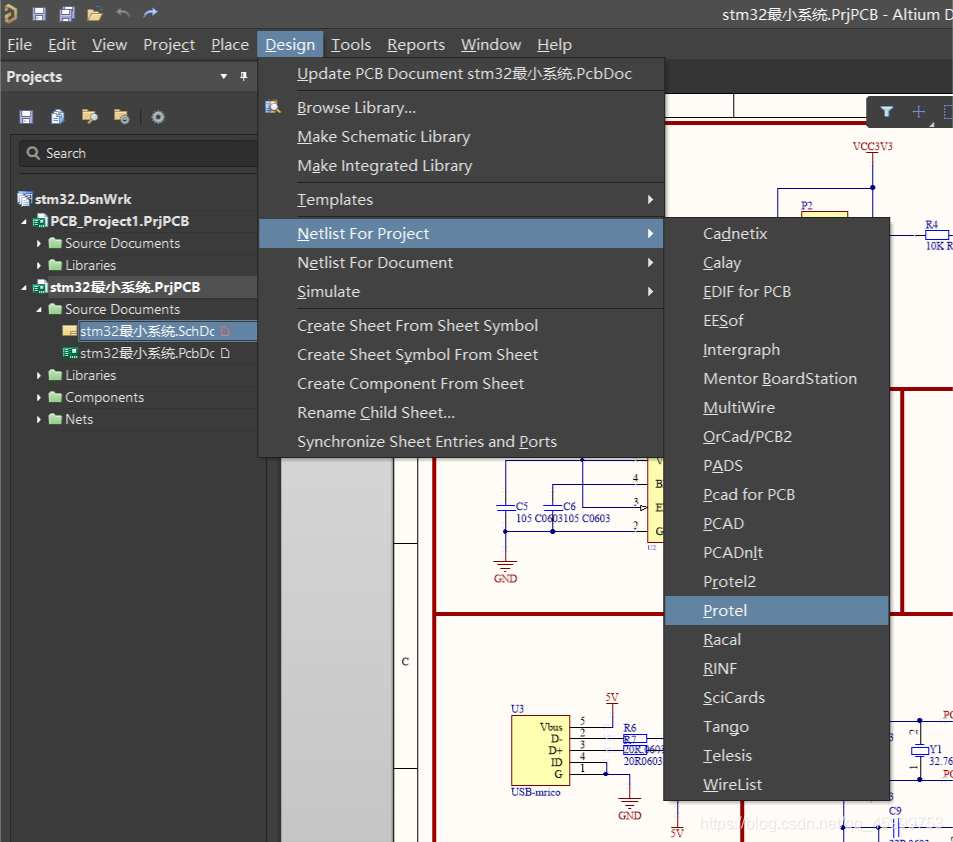Screen dimensions: 953x842
Task: Click the Save icon in title bar
Action: [x=39, y=14]
